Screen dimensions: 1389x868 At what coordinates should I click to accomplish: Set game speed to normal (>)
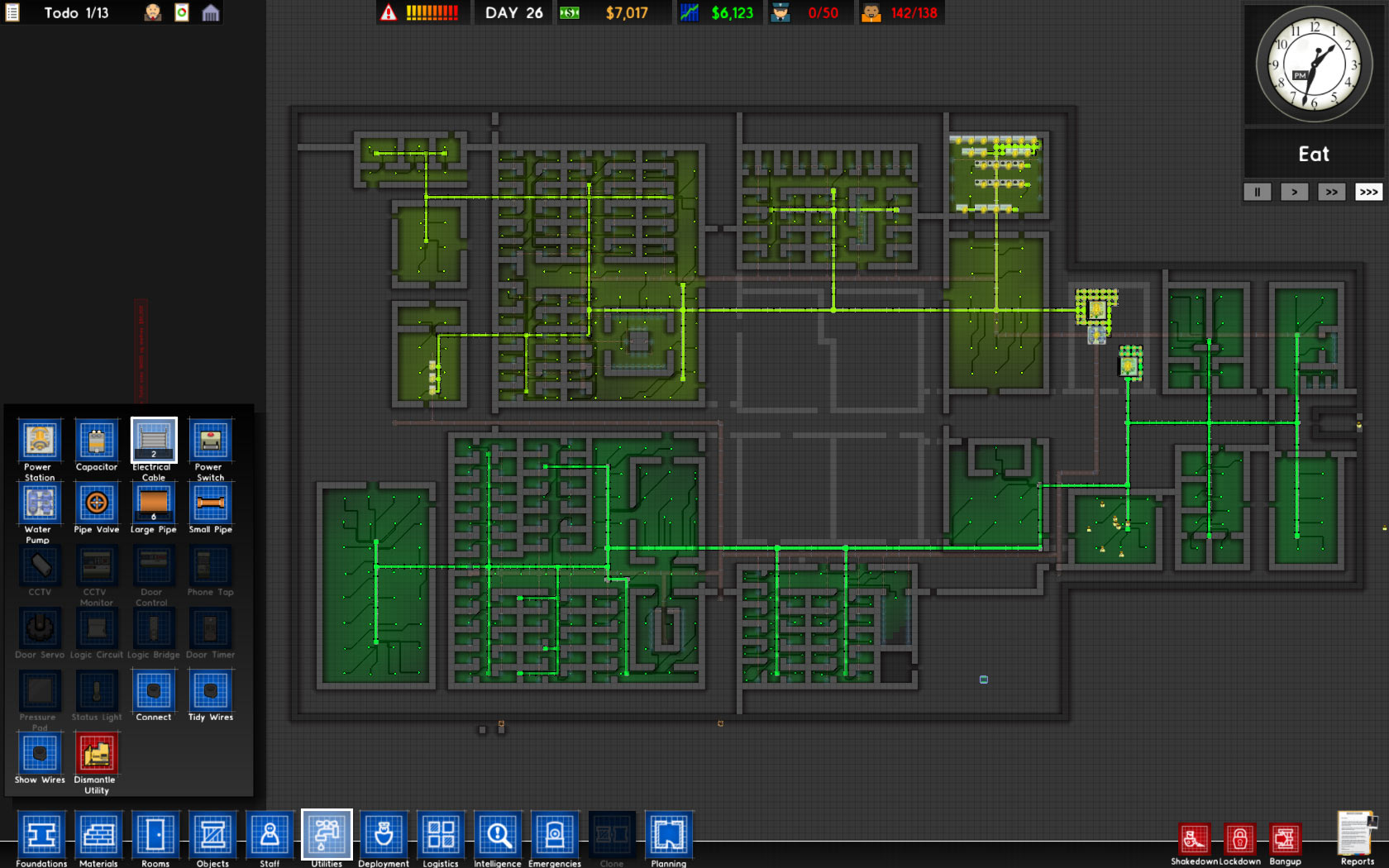[1295, 192]
